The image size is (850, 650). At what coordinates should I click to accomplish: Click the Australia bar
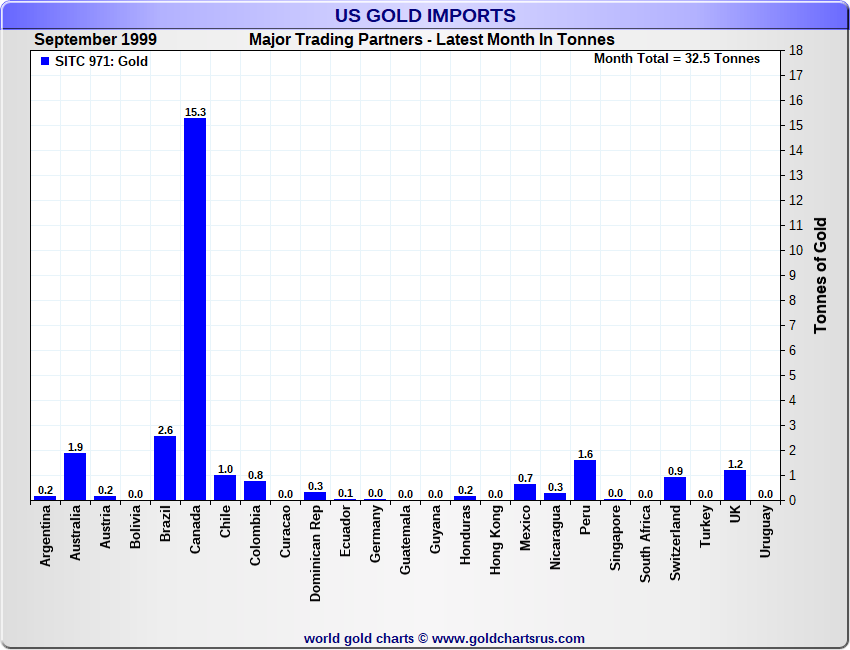coord(75,476)
